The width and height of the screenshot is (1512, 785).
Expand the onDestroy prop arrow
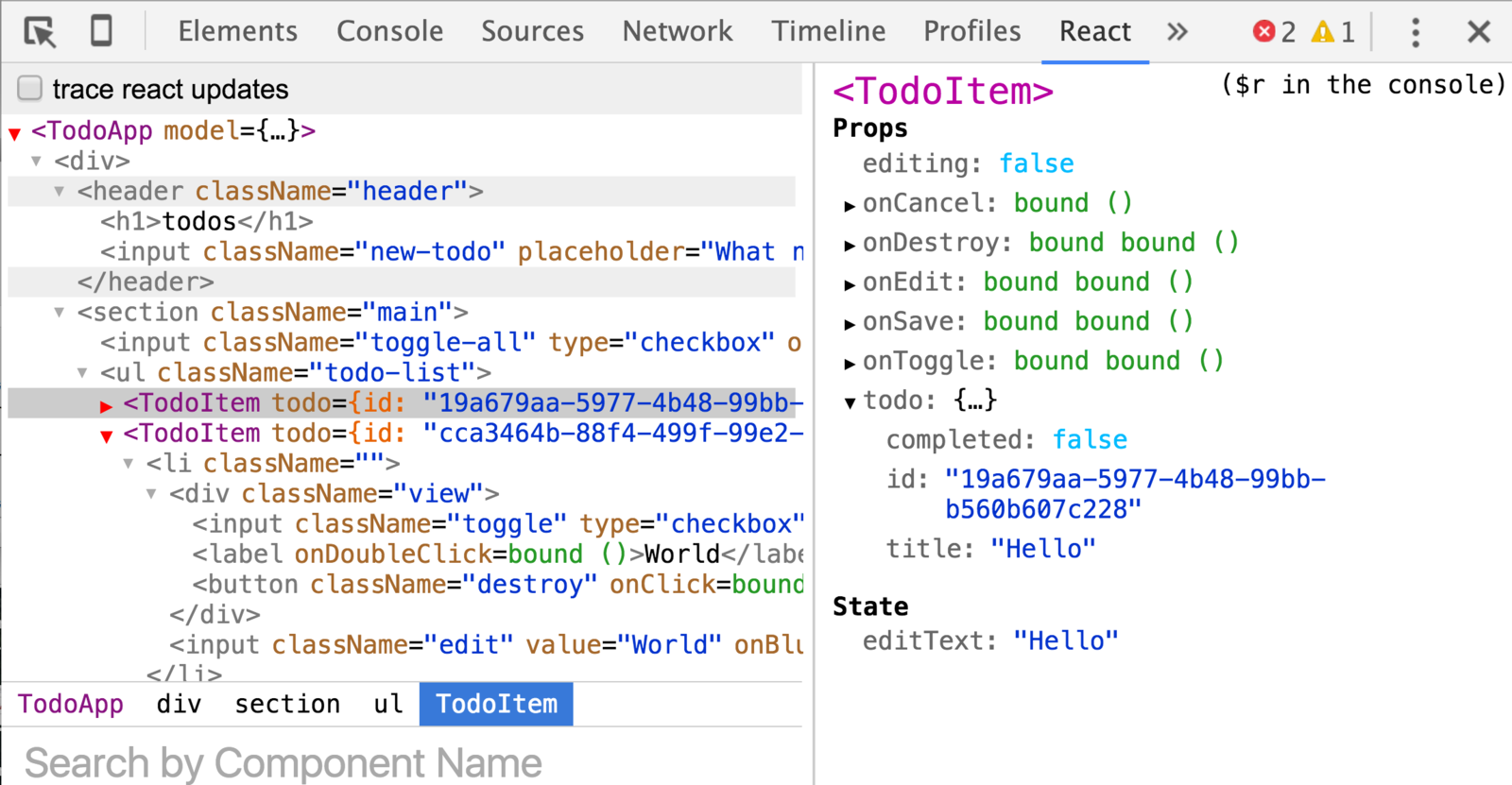[850, 245]
